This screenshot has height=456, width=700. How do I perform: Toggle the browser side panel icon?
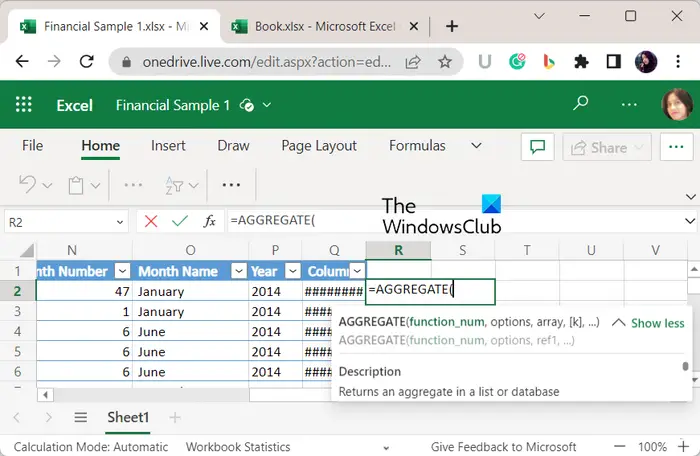(613, 61)
